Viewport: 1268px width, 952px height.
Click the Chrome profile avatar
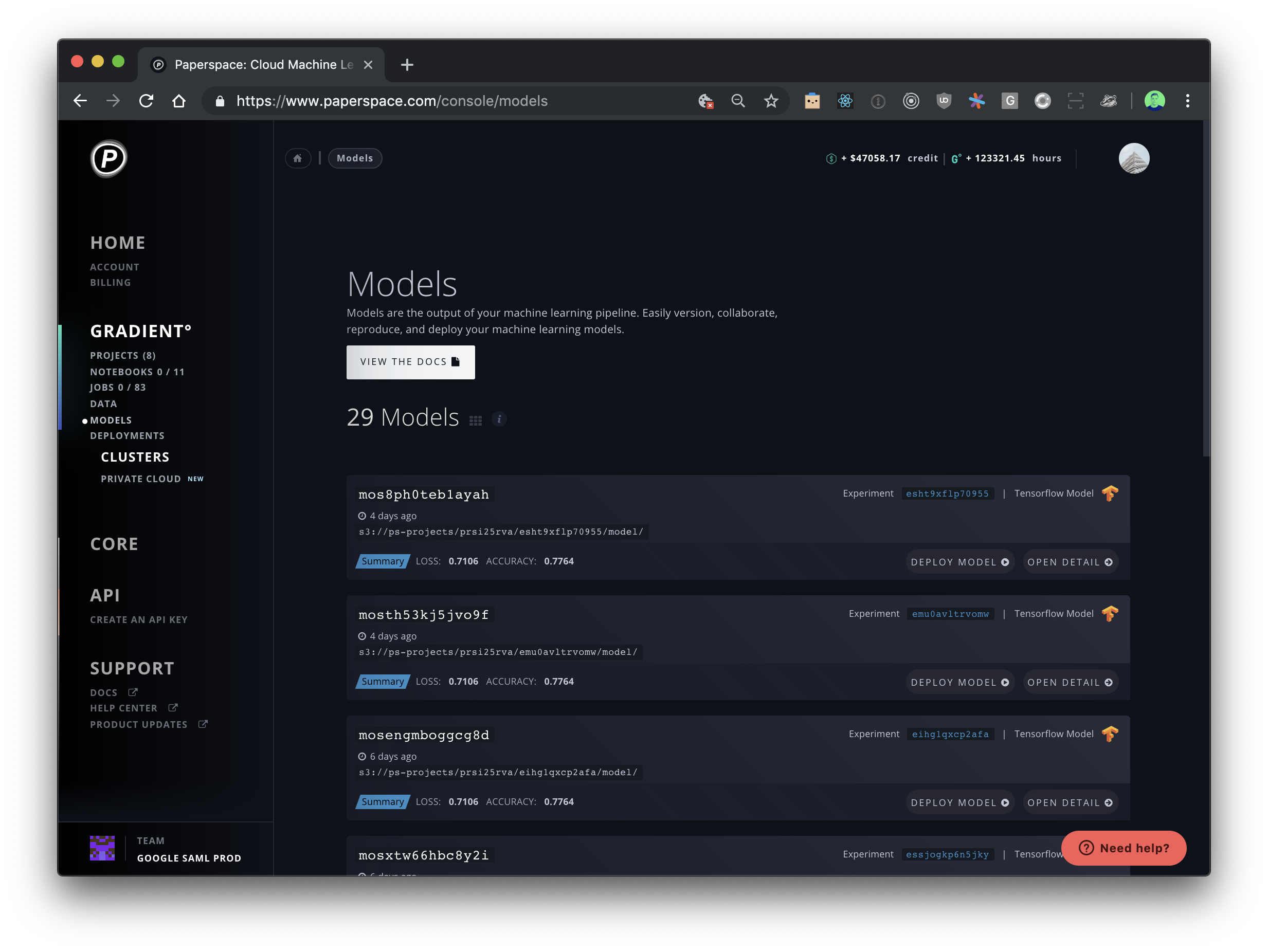pos(1154,101)
